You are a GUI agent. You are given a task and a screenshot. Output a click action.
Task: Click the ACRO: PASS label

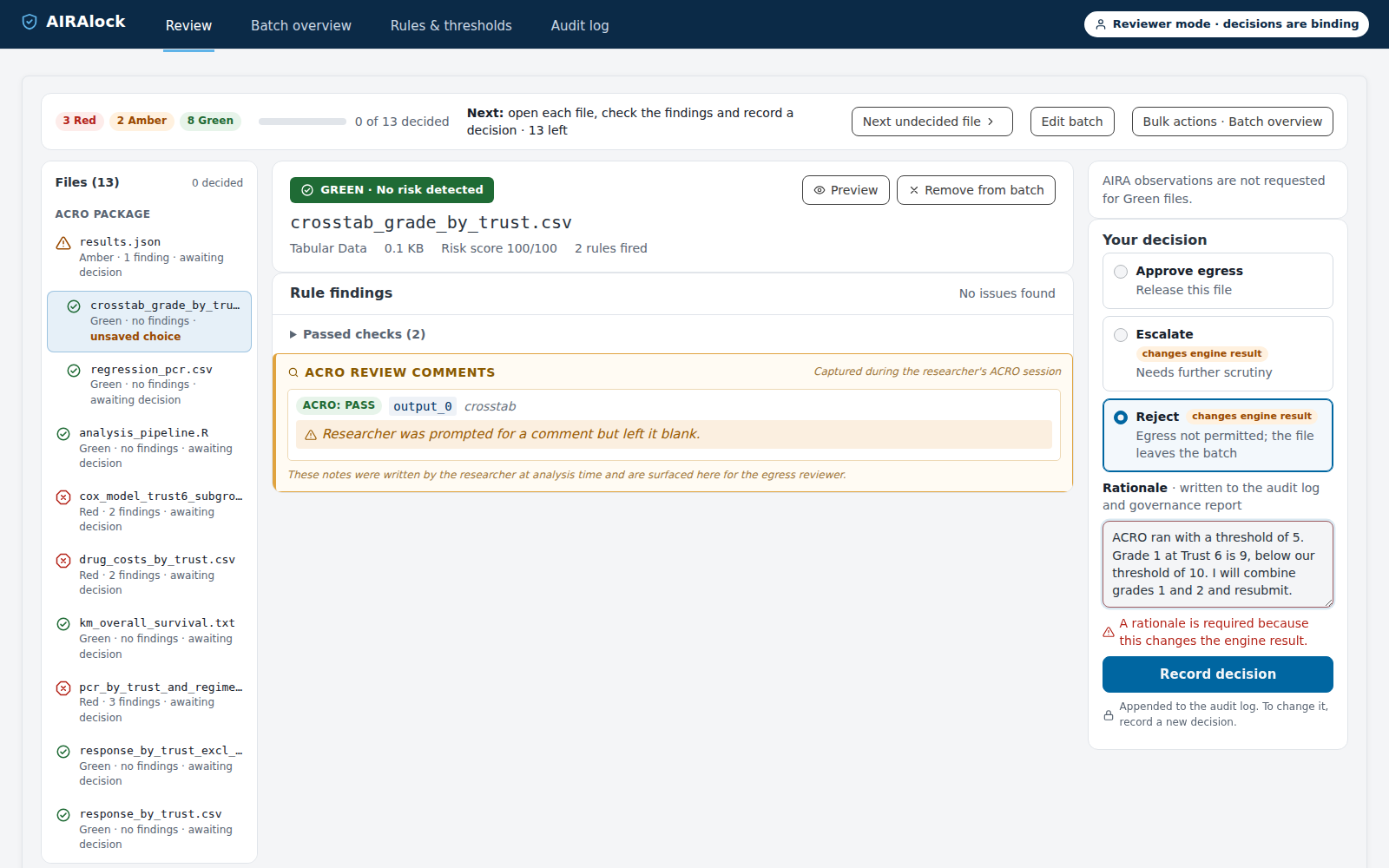point(339,405)
